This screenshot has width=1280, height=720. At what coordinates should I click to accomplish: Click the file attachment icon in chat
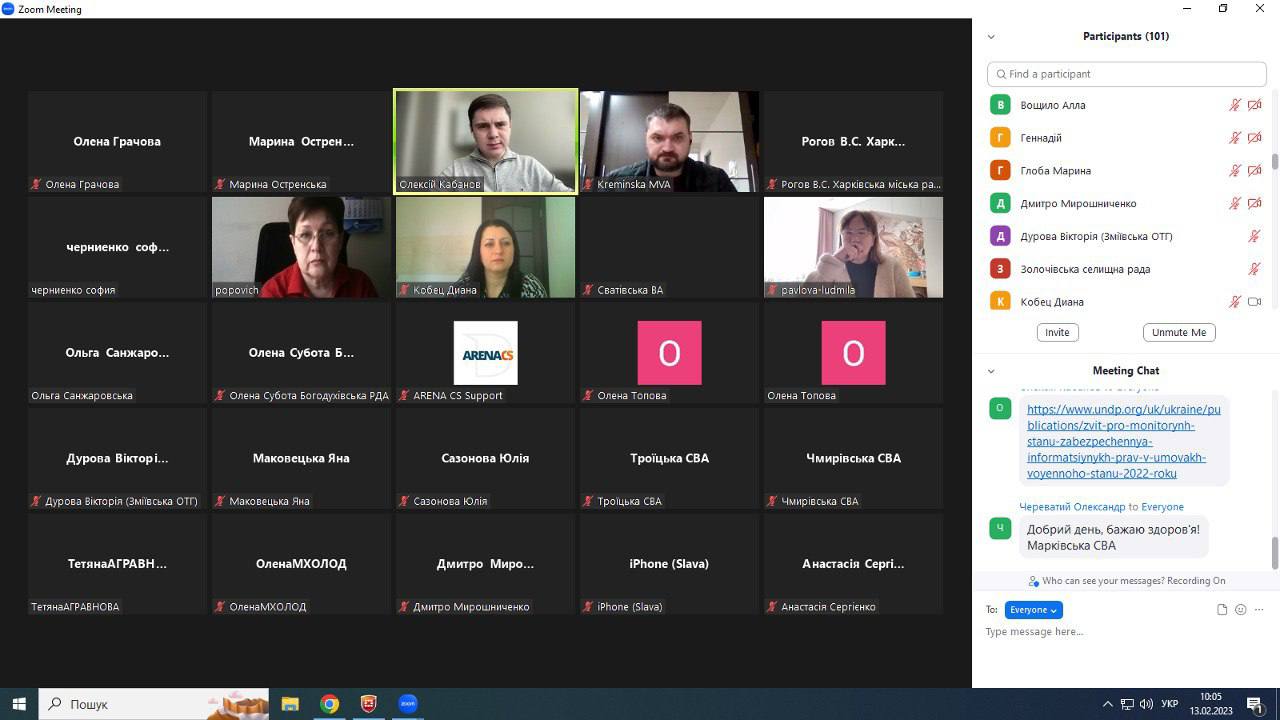pyautogui.click(x=1222, y=610)
